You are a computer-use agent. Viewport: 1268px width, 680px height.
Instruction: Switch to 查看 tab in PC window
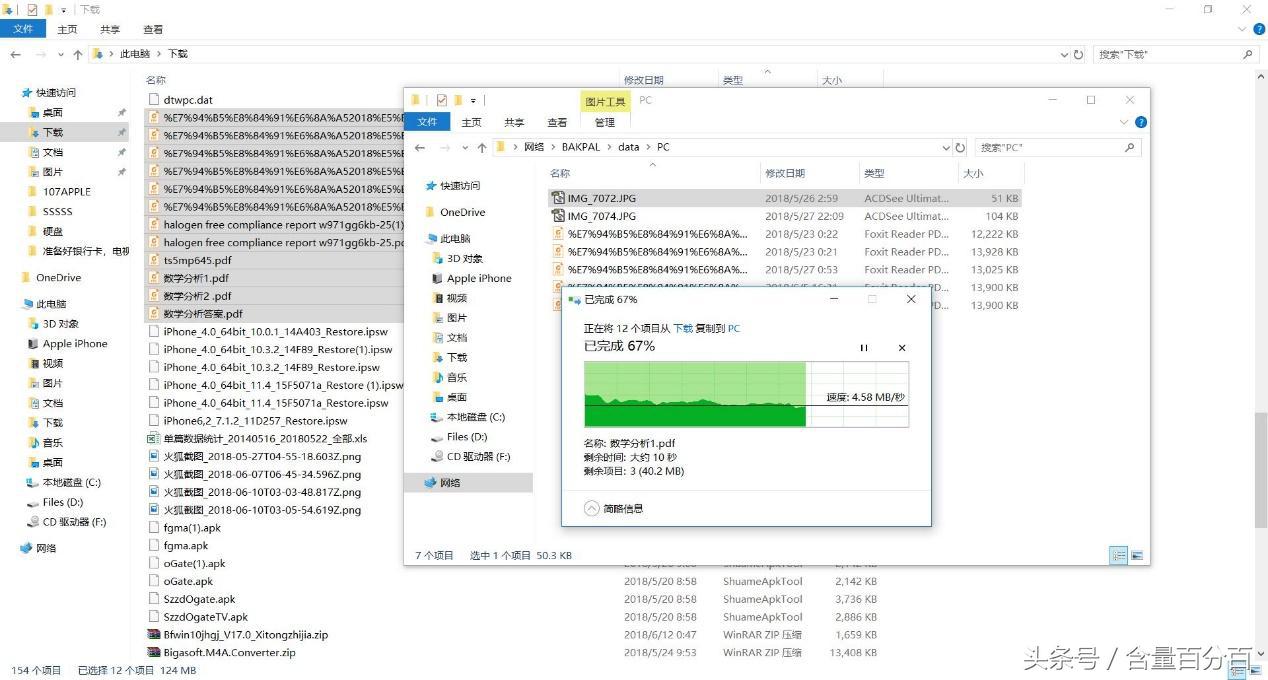pos(557,122)
